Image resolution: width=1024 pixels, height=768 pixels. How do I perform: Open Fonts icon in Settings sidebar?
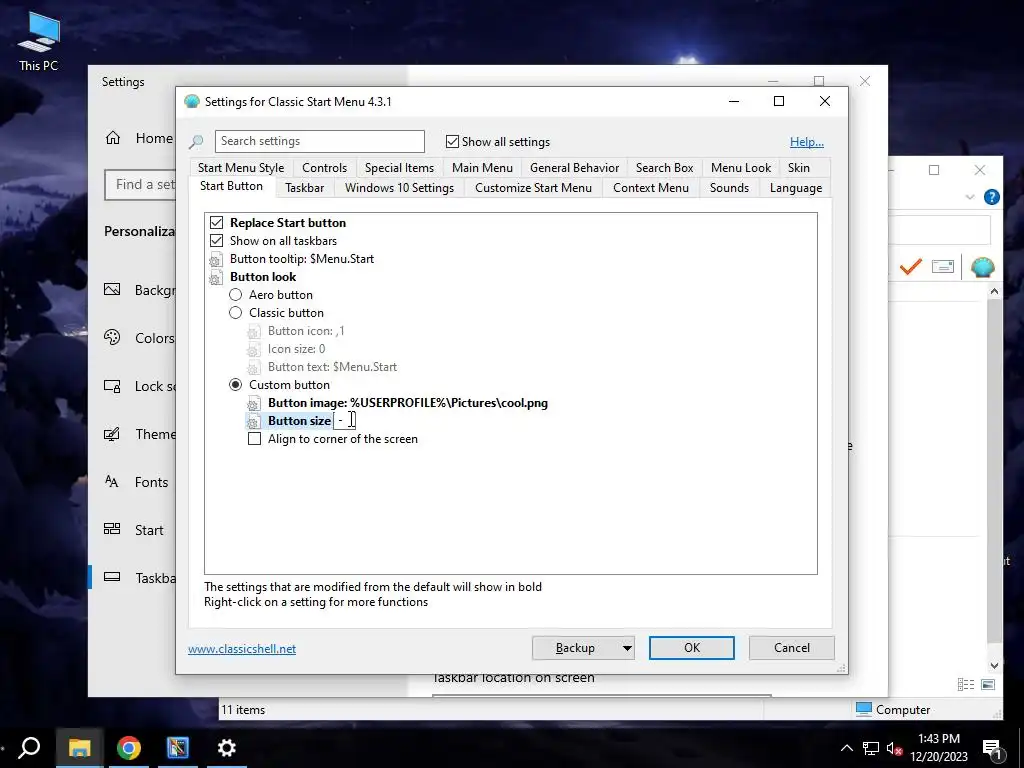click(x=112, y=482)
